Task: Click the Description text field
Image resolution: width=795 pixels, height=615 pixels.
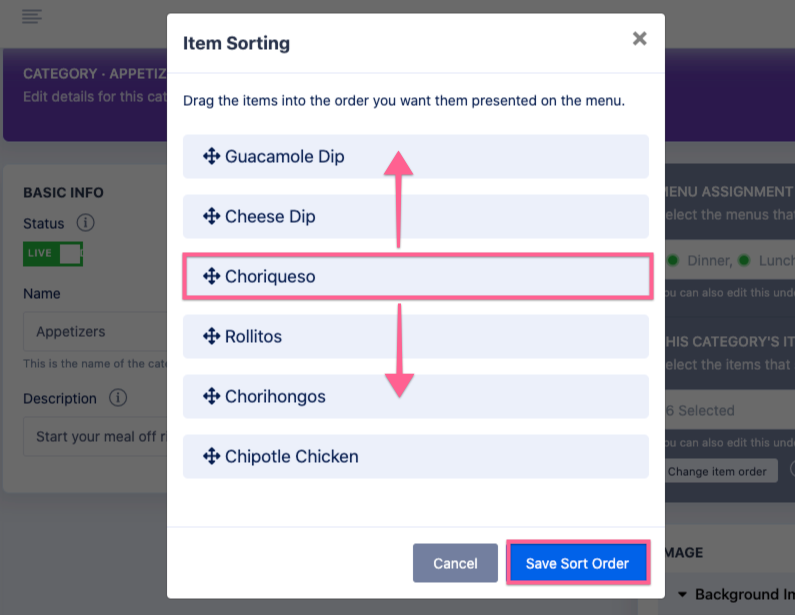Action: (x=95, y=436)
